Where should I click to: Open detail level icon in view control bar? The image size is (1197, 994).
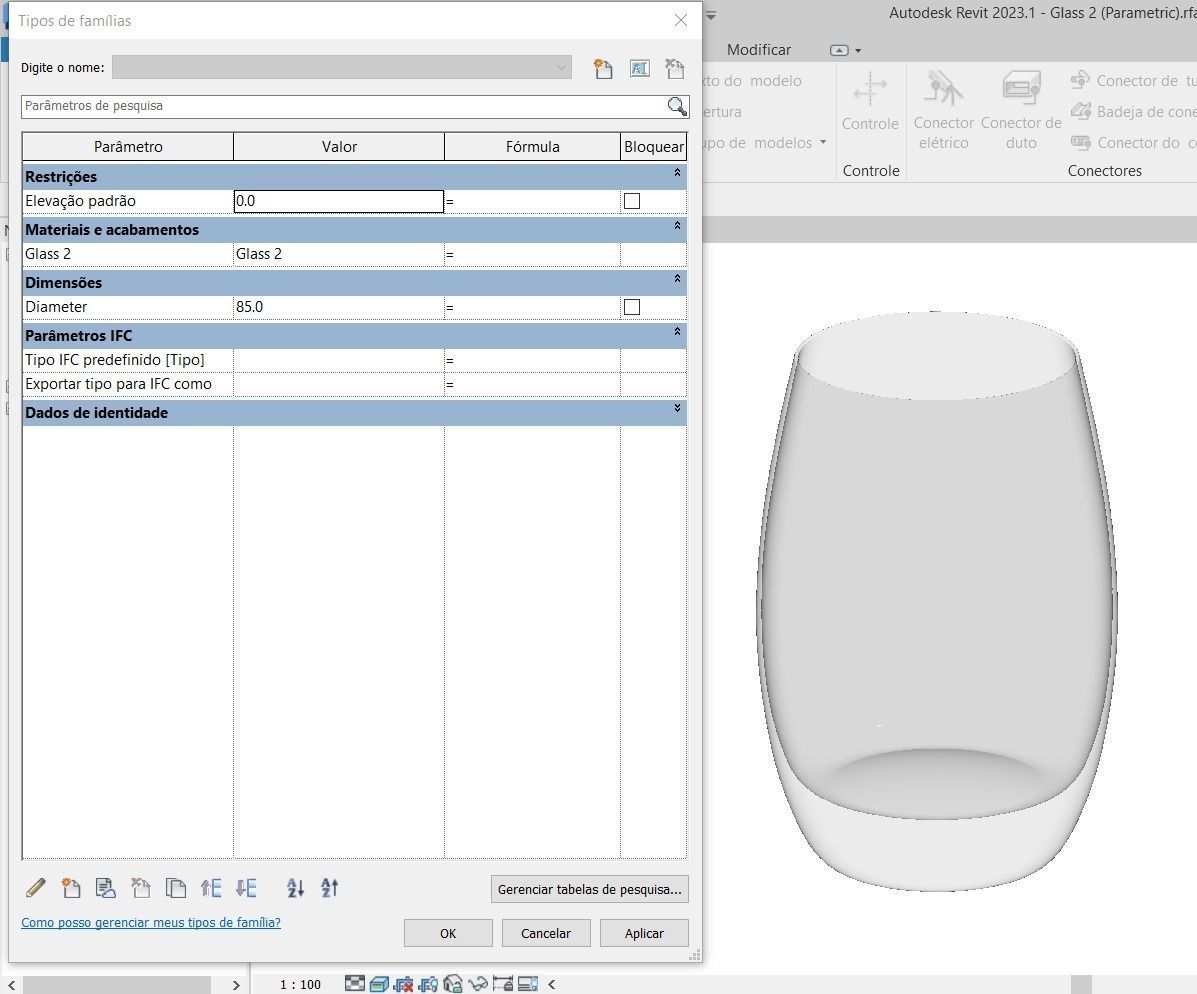[x=355, y=983]
